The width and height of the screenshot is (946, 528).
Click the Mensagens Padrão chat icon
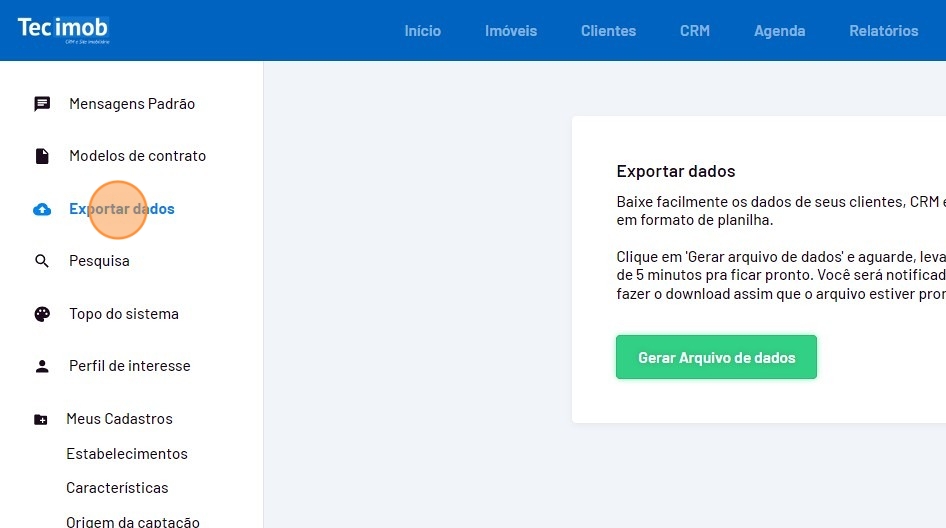pyautogui.click(x=42, y=104)
